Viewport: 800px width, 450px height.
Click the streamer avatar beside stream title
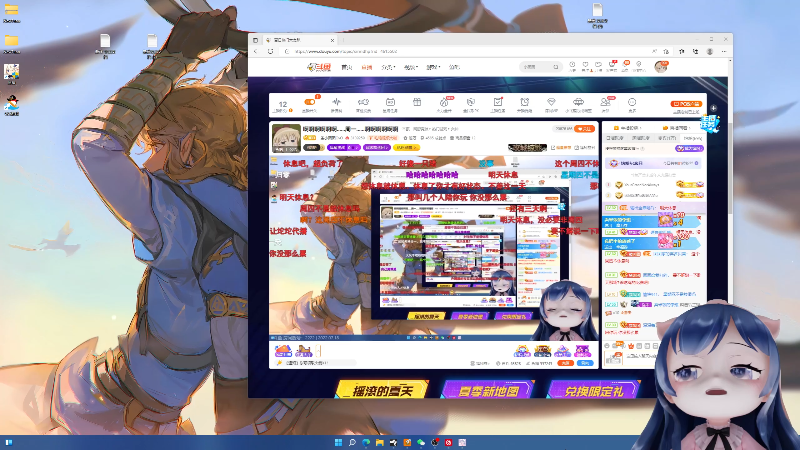(x=286, y=138)
